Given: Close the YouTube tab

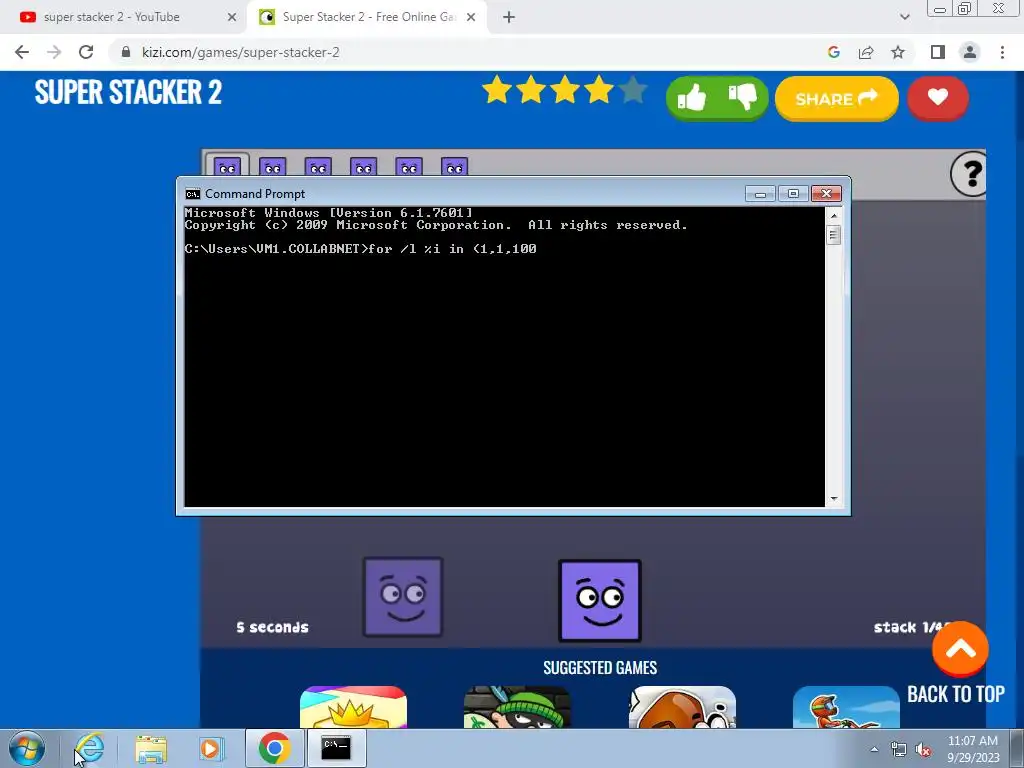Looking at the screenshot, I should pyautogui.click(x=231, y=17).
